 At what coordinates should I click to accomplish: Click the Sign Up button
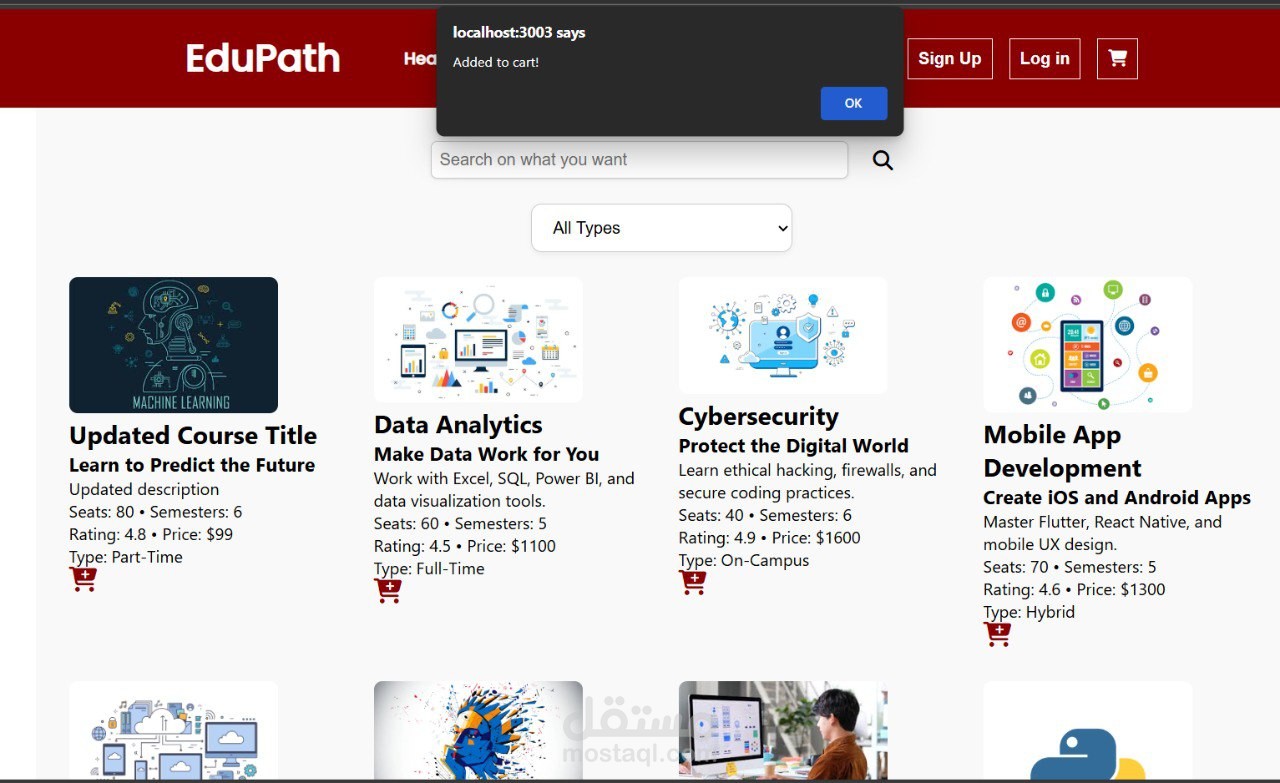949,58
